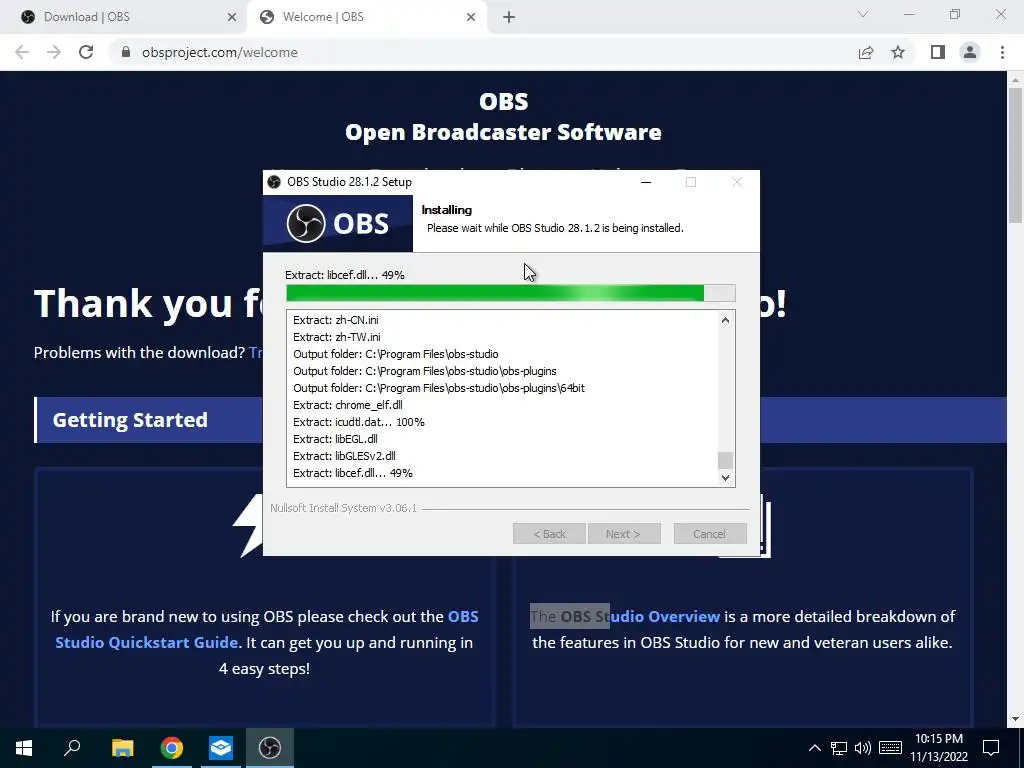Image resolution: width=1024 pixels, height=768 pixels.
Task: Open the Chrome side panel
Action: click(938, 52)
